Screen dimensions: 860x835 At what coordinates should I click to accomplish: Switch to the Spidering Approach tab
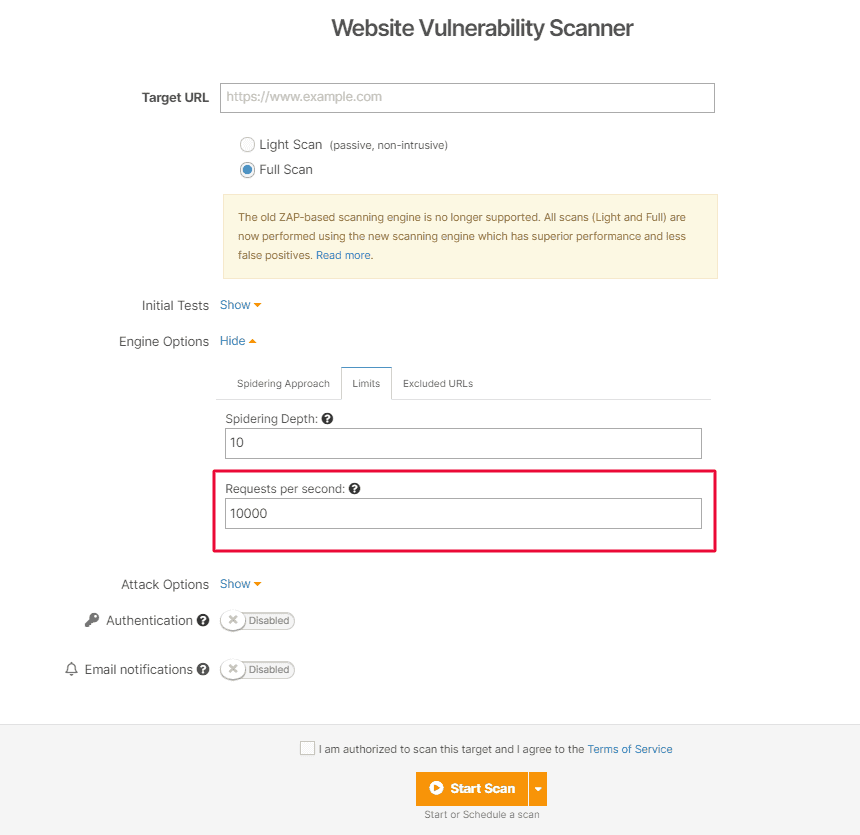click(283, 384)
